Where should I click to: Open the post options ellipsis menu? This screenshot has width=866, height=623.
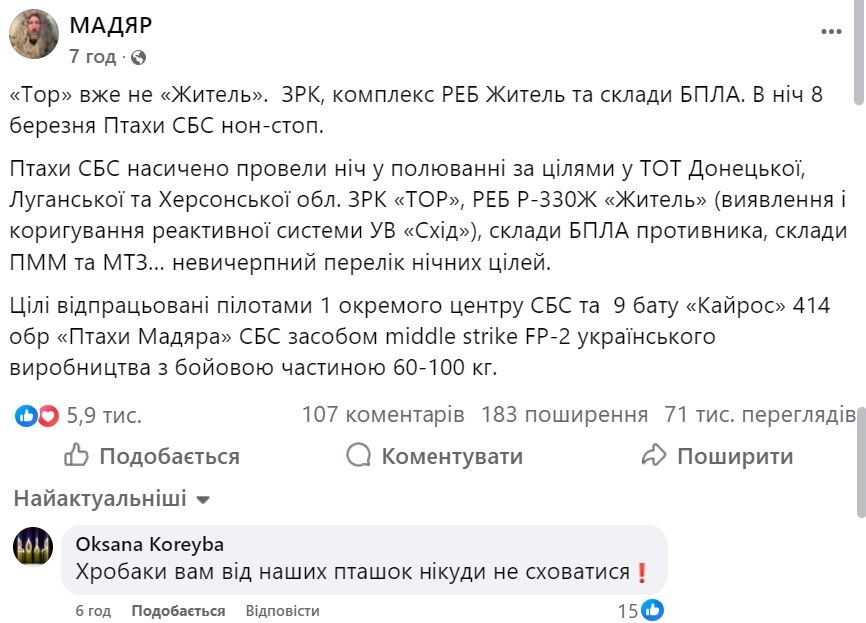pos(830,31)
